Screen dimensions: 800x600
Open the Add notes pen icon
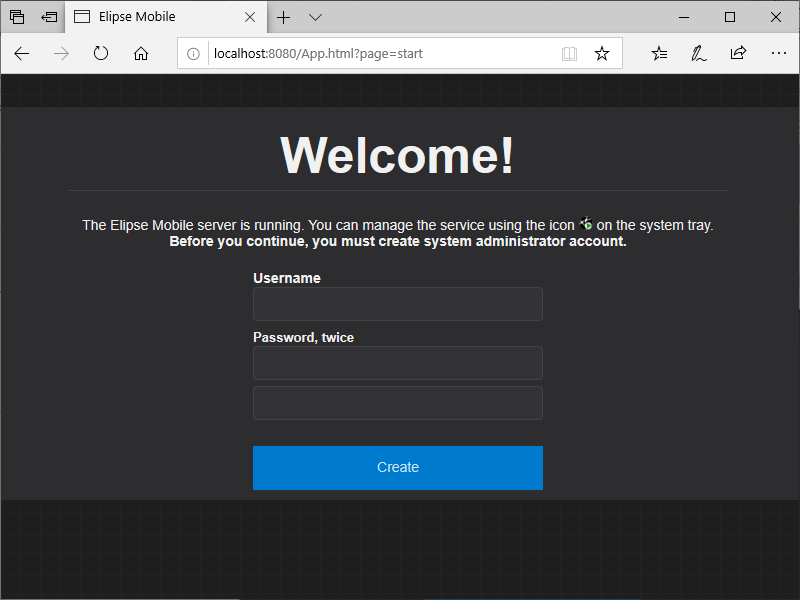click(x=698, y=53)
